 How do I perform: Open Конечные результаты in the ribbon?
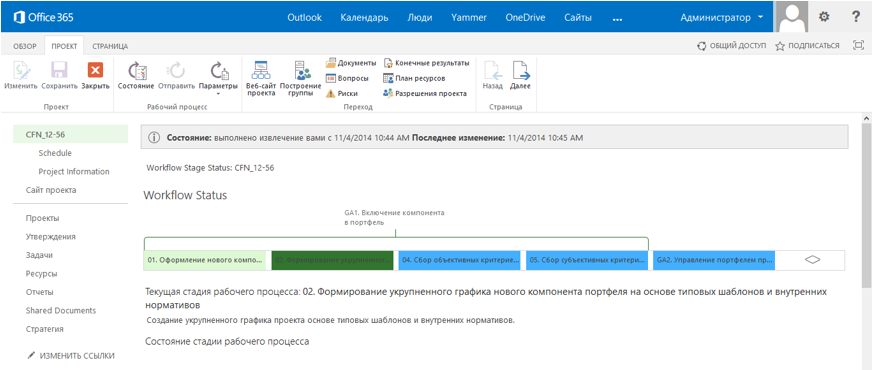[426, 63]
